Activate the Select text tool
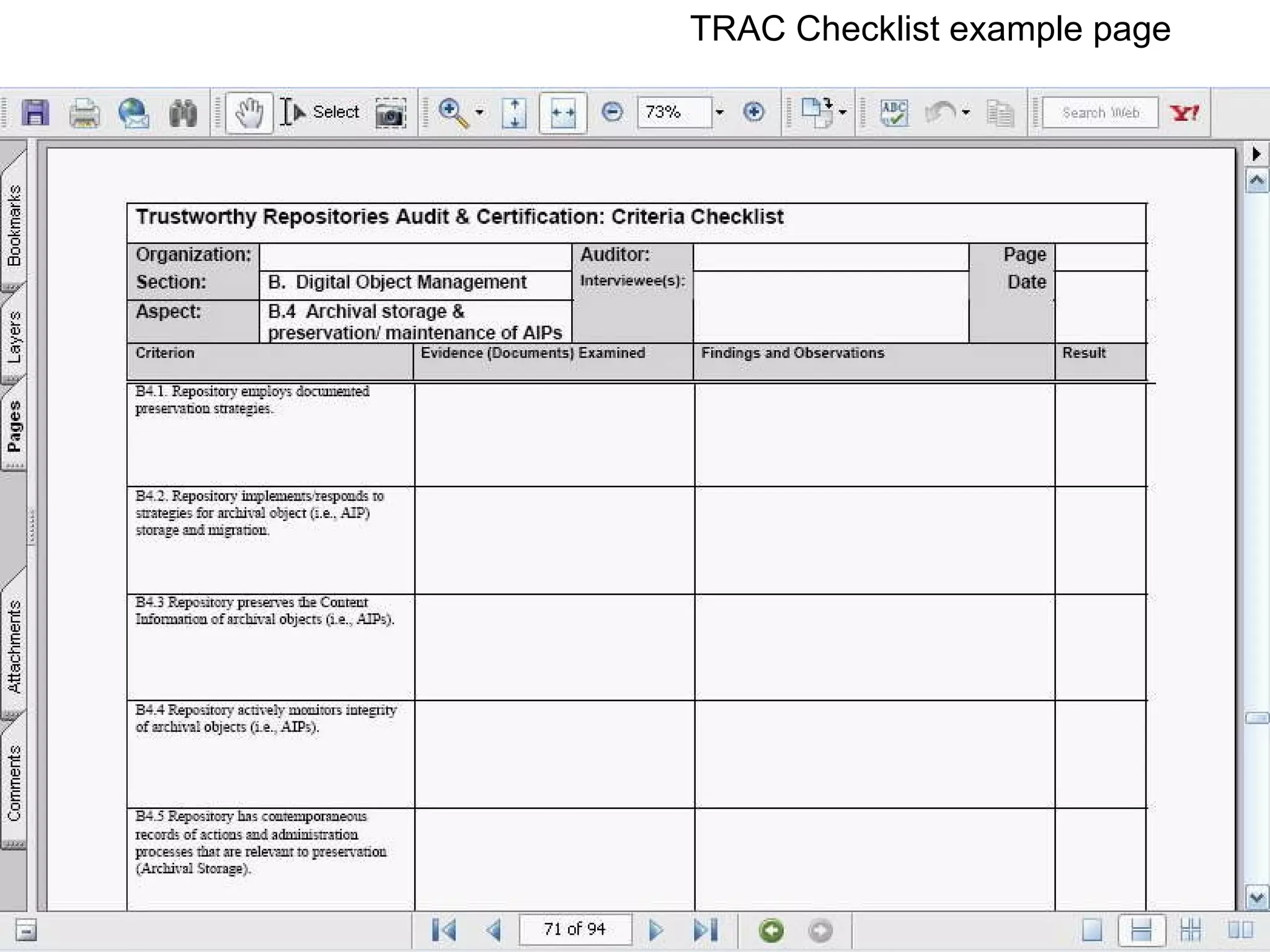 (319, 112)
